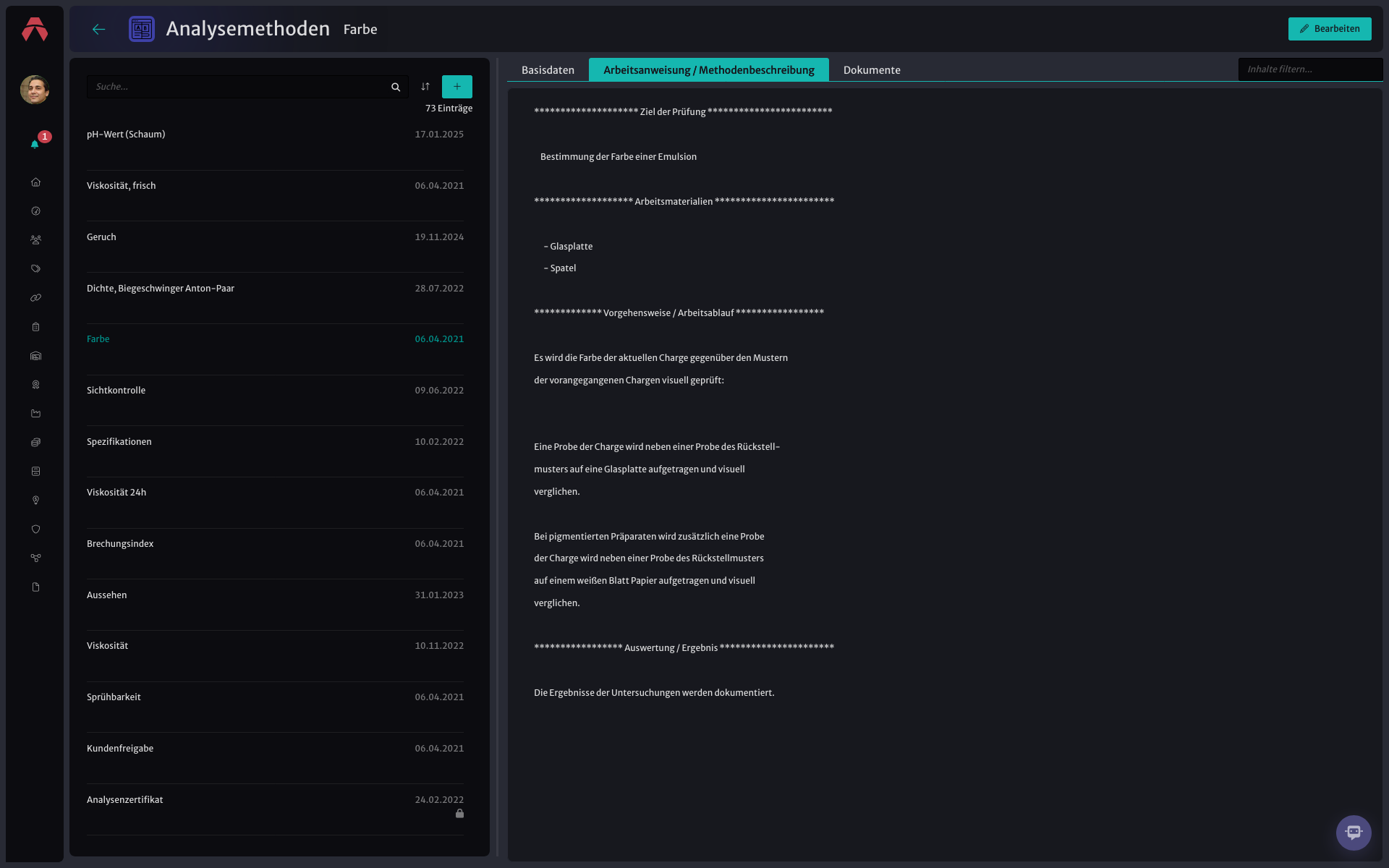Open the shield icon in sidebar
The width and height of the screenshot is (1389, 868).
pos(35,529)
